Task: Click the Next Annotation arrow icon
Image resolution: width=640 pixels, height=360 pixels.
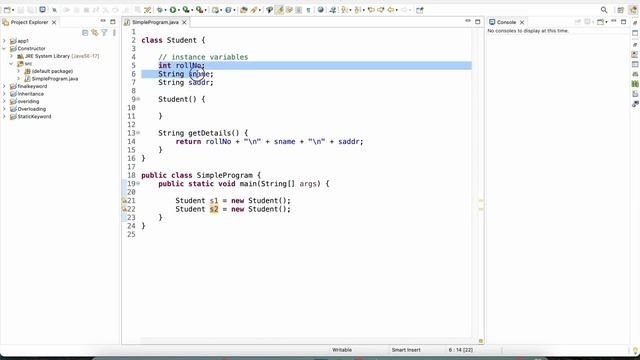Action: [344, 10]
